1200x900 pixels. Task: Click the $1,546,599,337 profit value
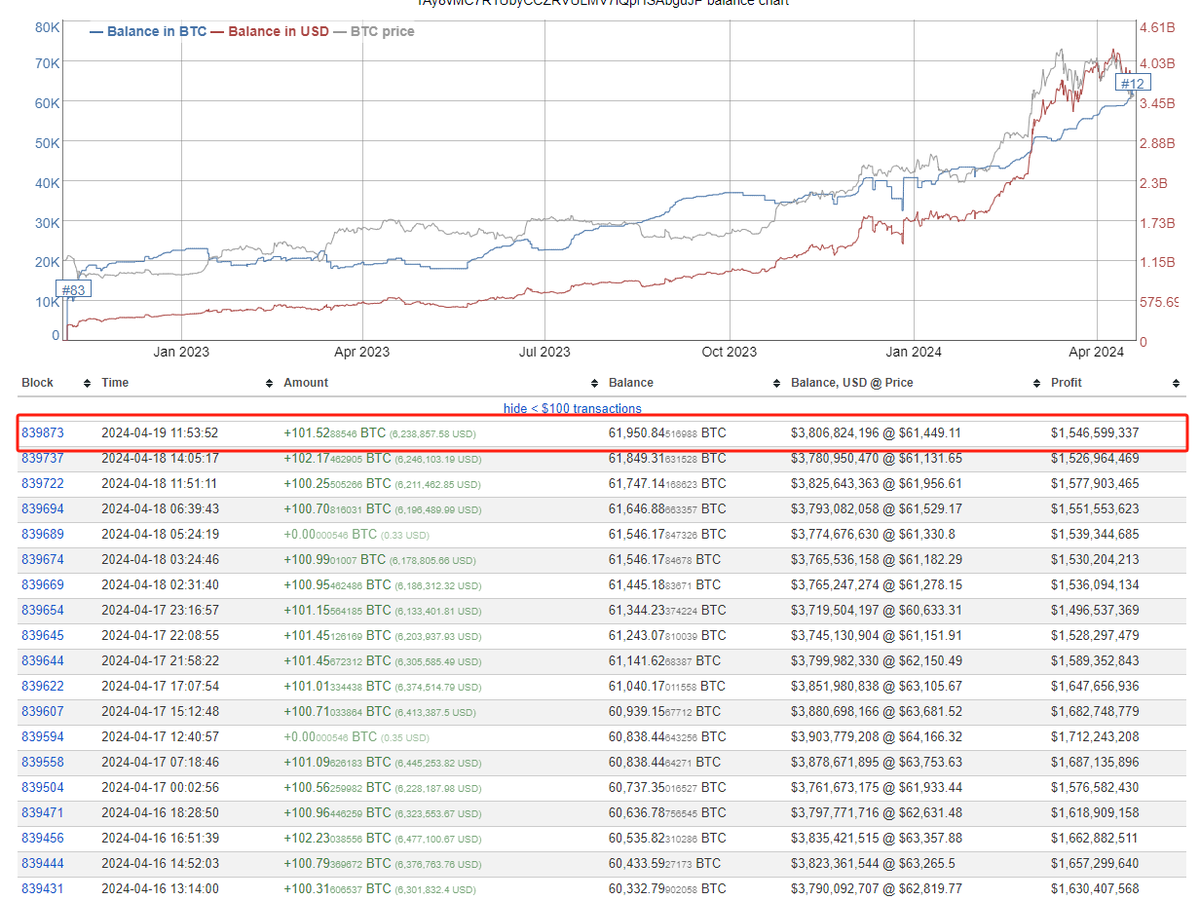[x=1094, y=433]
